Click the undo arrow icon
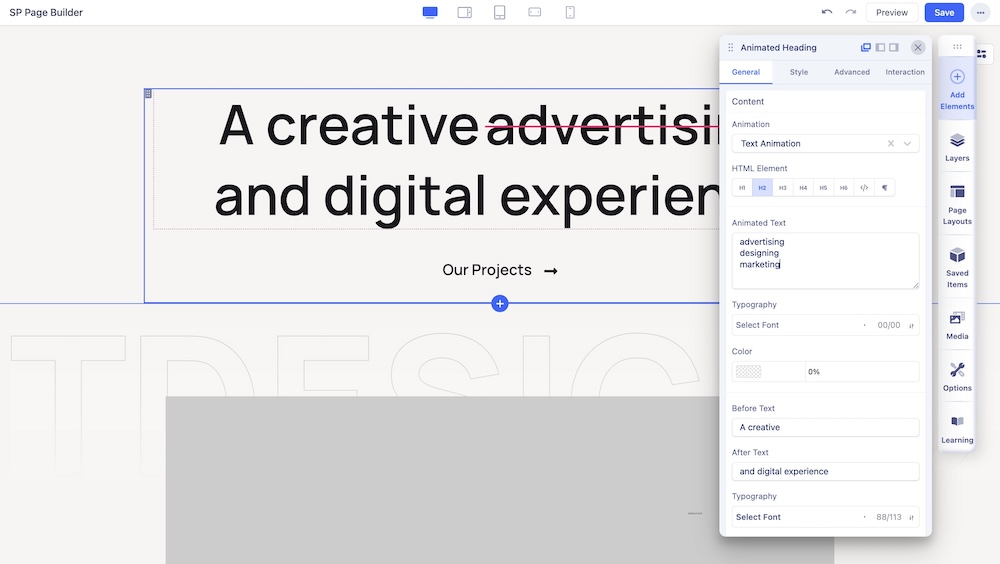Screen dimensions: 1000x564 point(827,12)
